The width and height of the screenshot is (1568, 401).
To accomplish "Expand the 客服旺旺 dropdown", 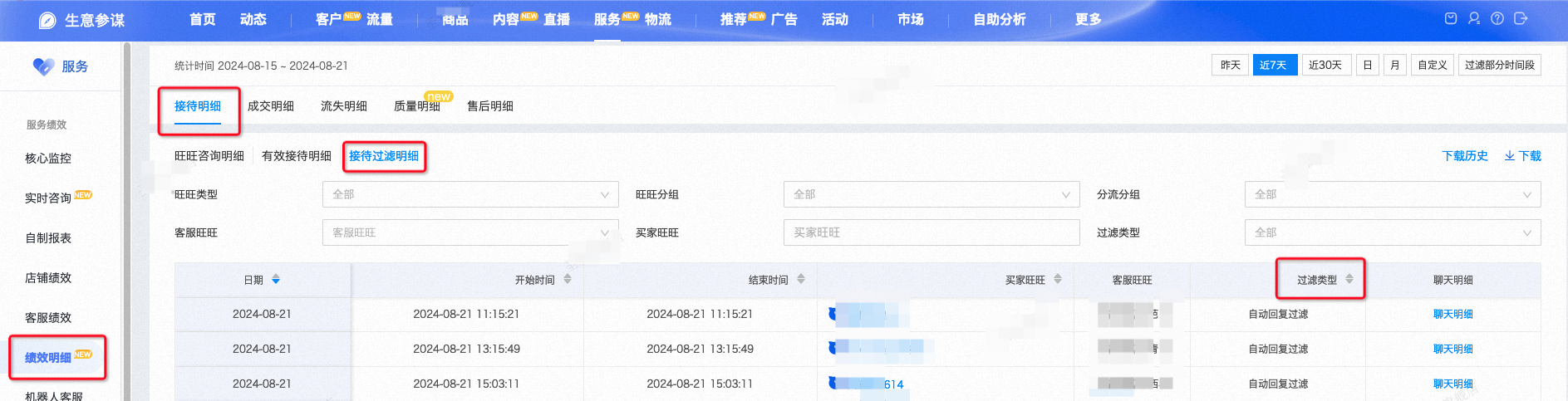I will point(470,232).
